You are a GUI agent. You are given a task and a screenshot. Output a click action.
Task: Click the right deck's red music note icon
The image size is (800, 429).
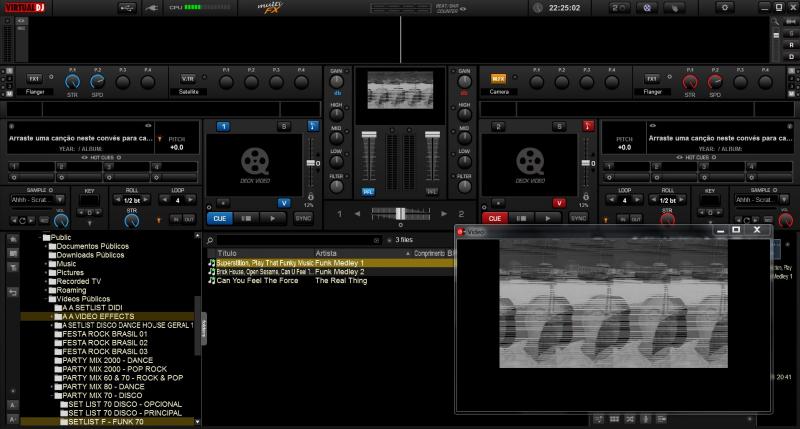tap(588, 126)
